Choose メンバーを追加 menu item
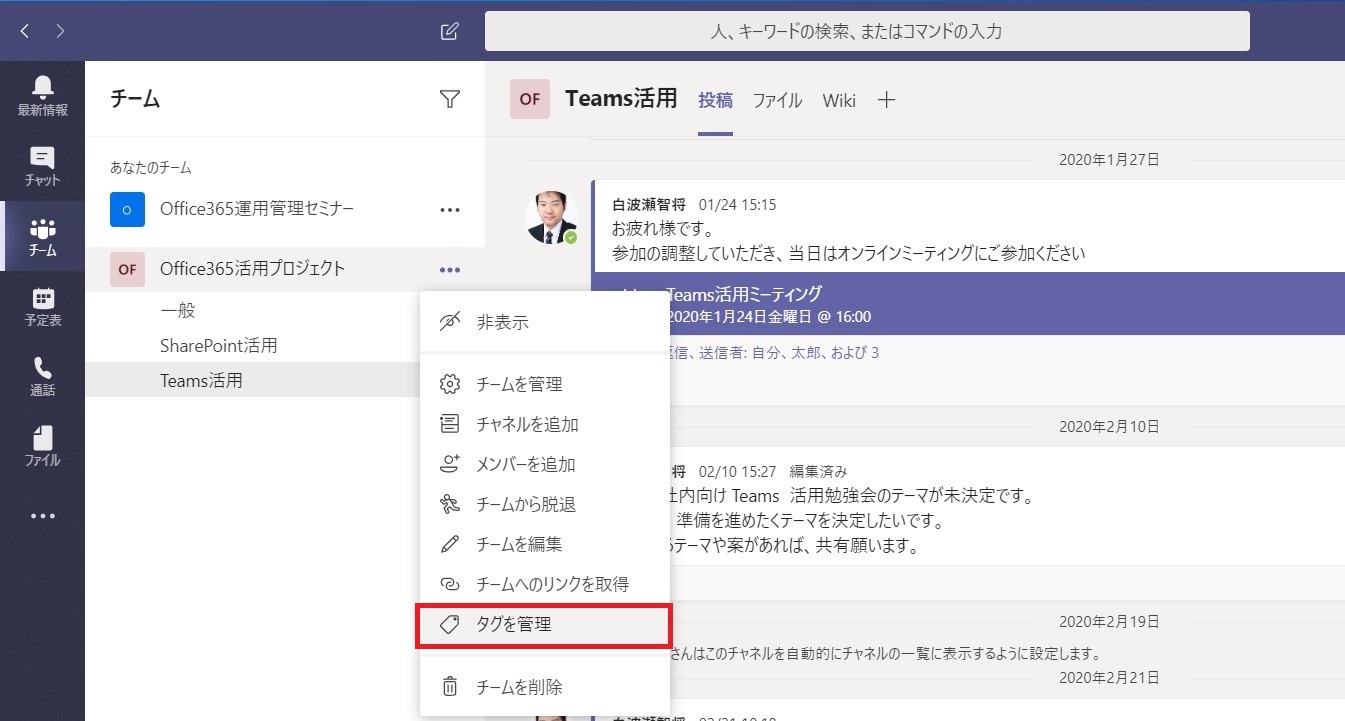This screenshot has width=1345, height=721. [545, 464]
